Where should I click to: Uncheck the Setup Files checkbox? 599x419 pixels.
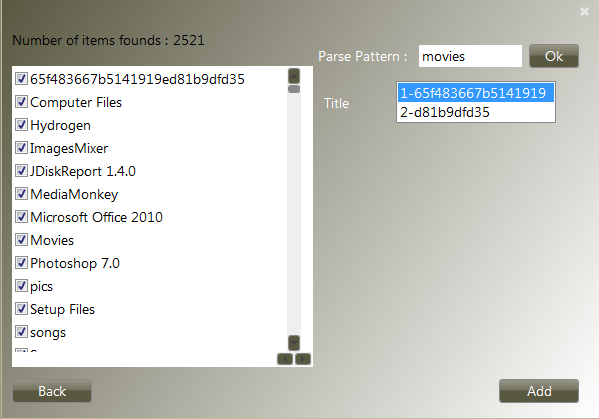[21, 309]
